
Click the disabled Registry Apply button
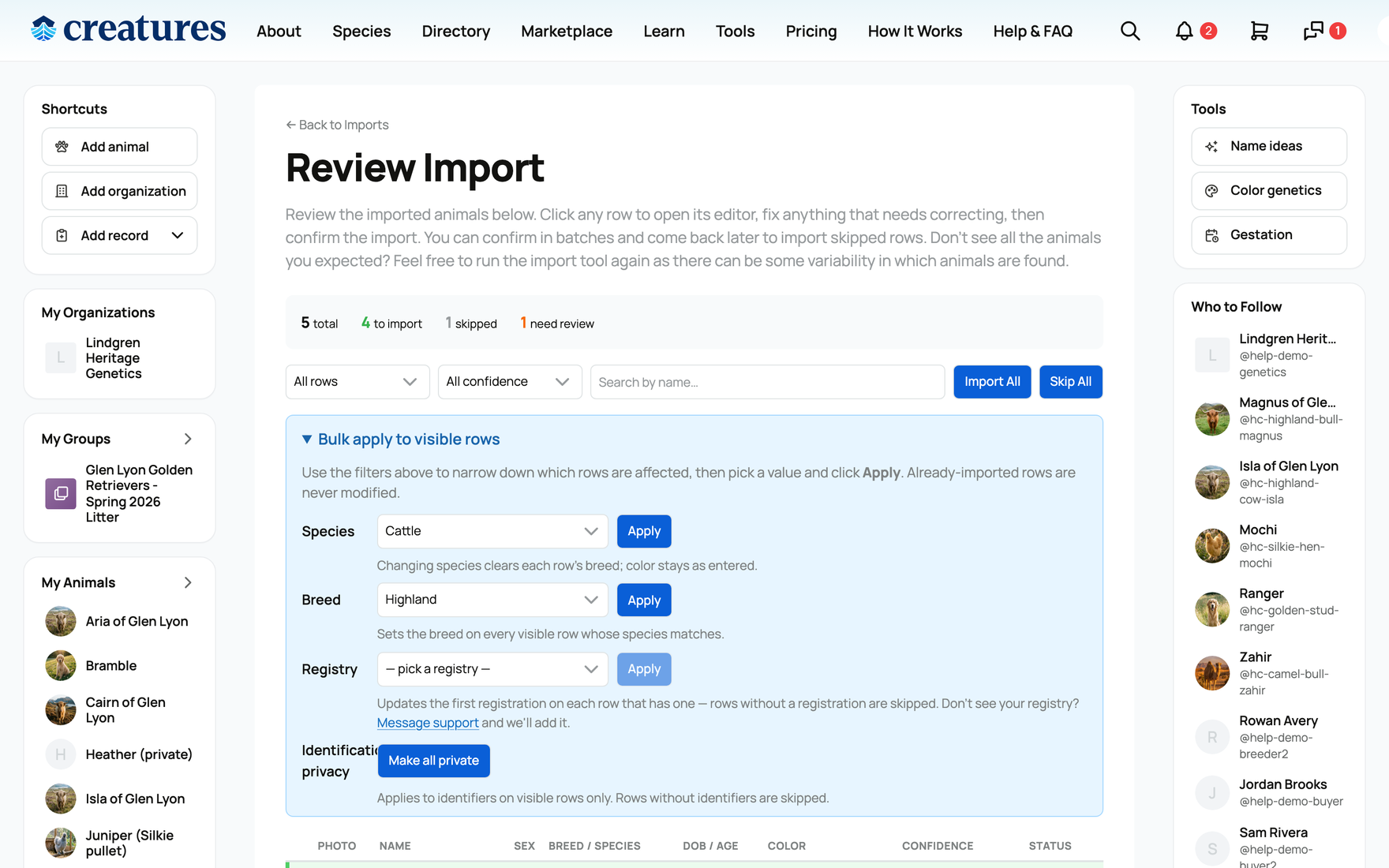644,669
